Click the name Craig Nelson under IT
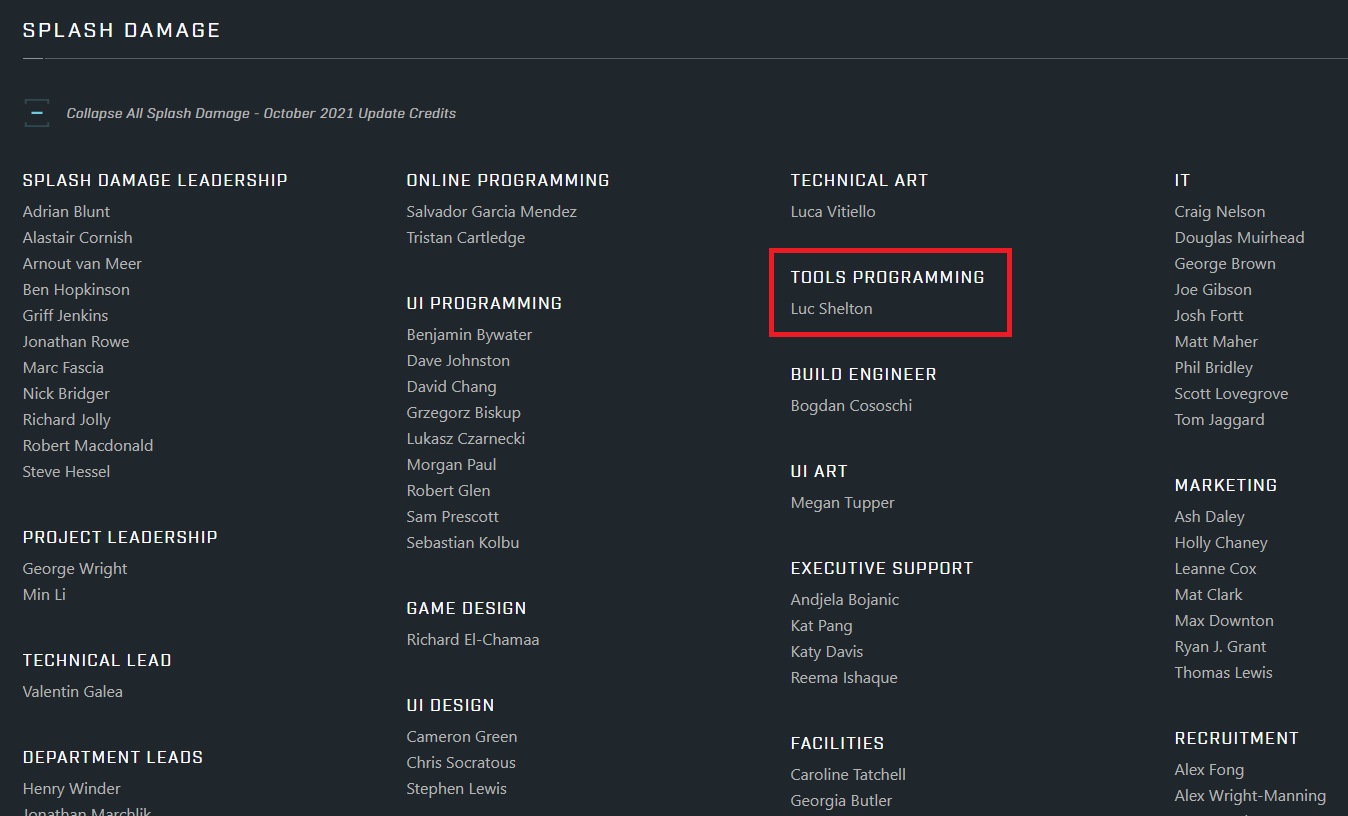 pyautogui.click(x=1220, y=212)
